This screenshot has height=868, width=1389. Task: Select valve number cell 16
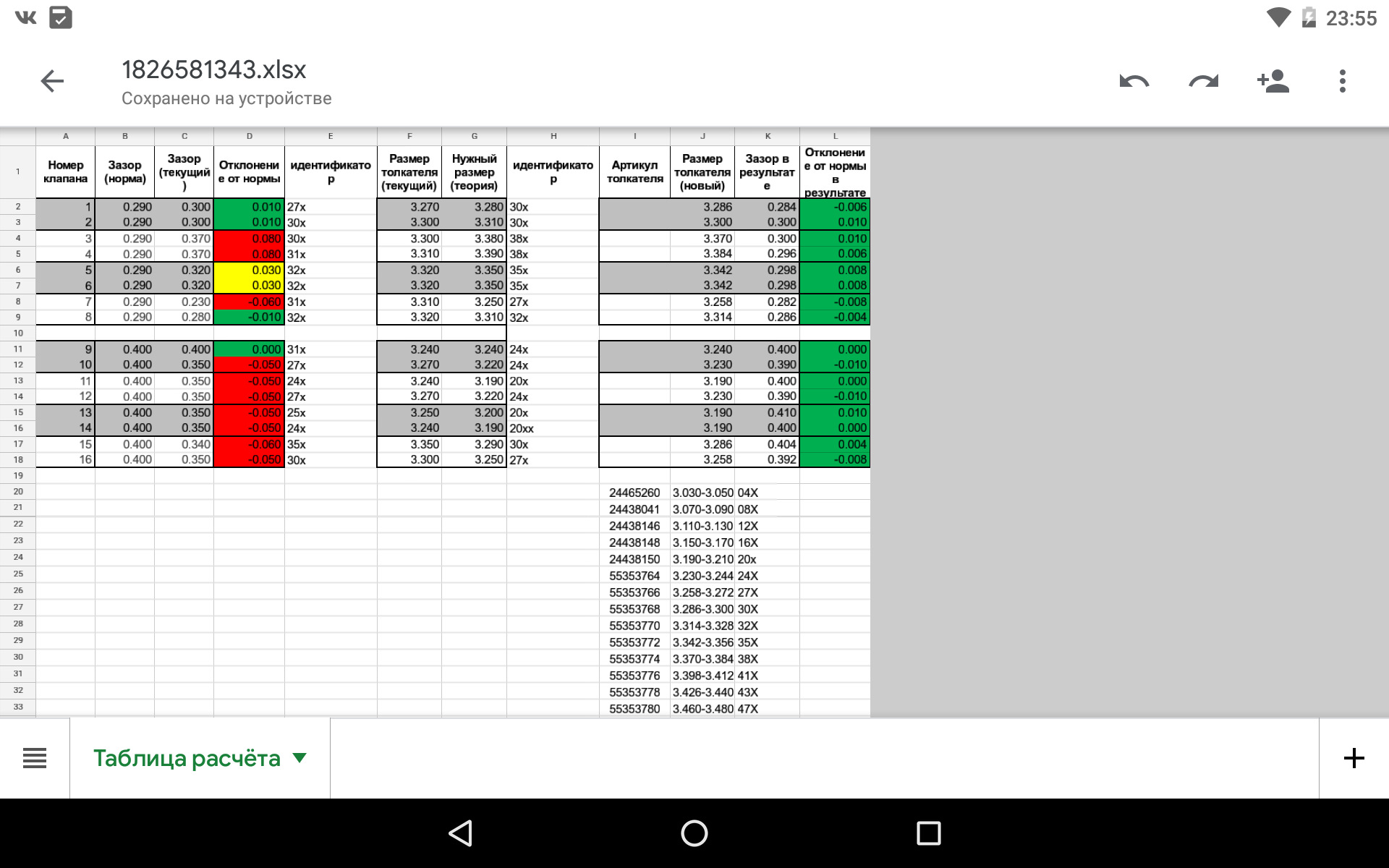[66, 460]
